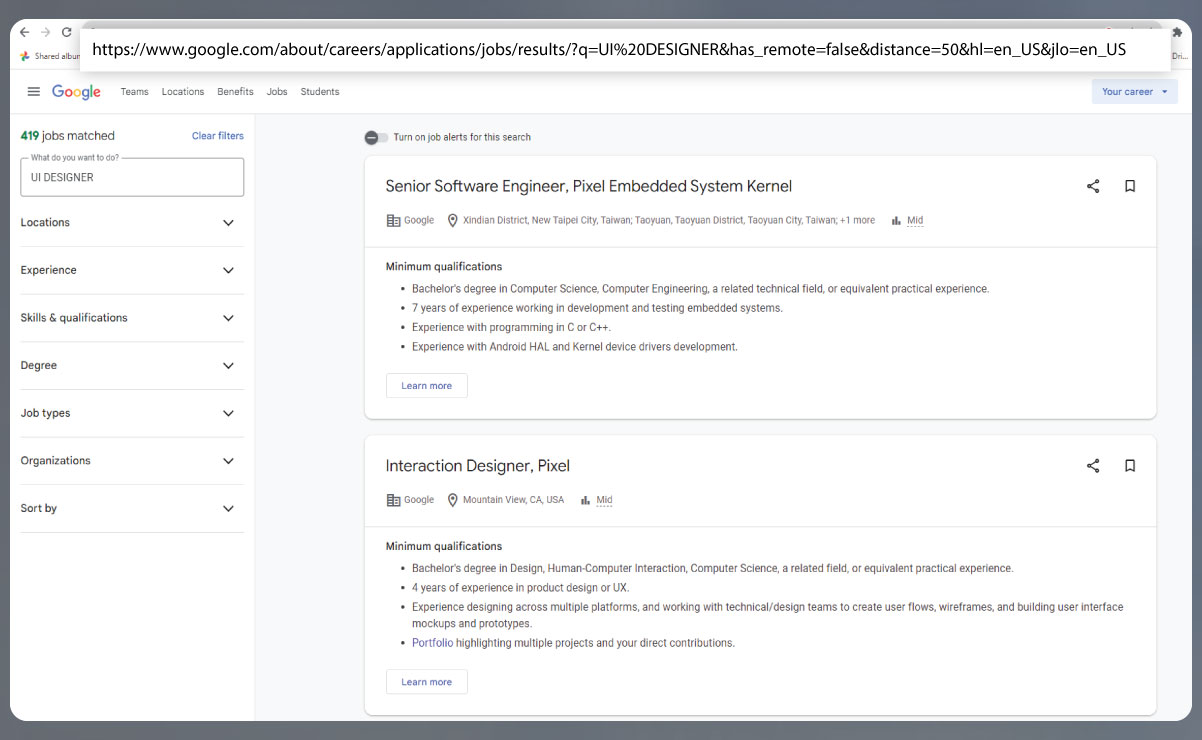Screen dimensions: 1202x740
Task: Click the level bars icon on Senior Software Engineer card
Action: [x=896, y=221]
